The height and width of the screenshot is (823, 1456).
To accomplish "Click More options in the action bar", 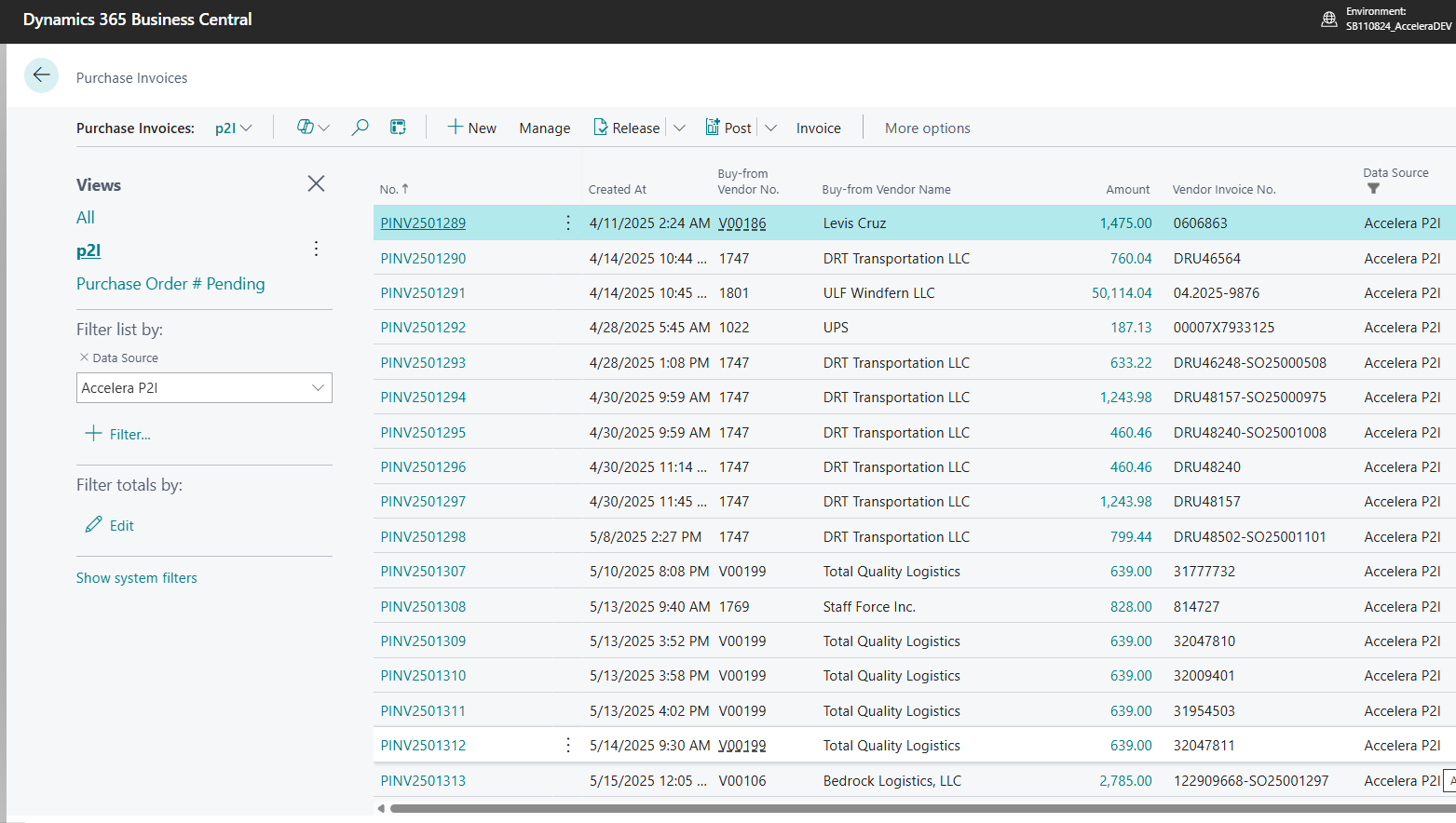I will pyautogui.click(x=927, y=128).
